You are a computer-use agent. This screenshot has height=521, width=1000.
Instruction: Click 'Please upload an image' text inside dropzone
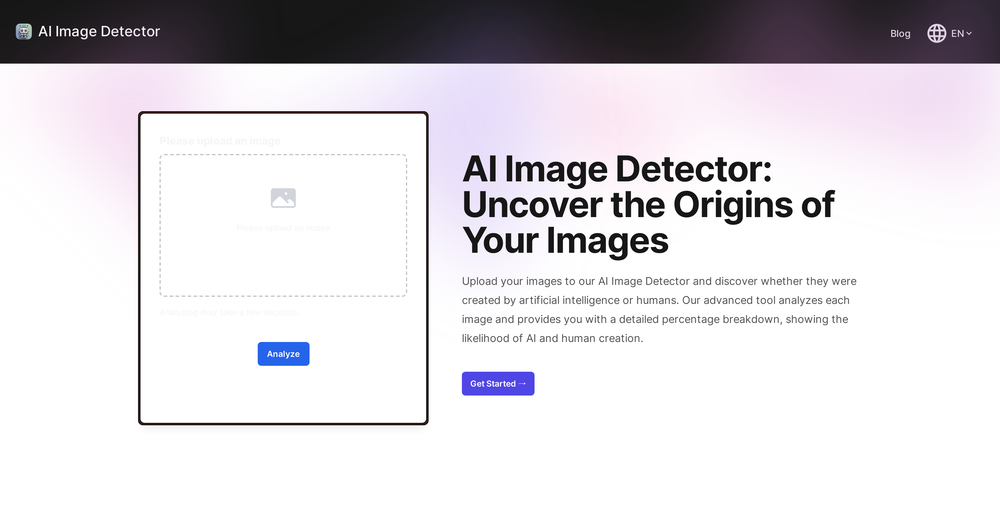283,228
